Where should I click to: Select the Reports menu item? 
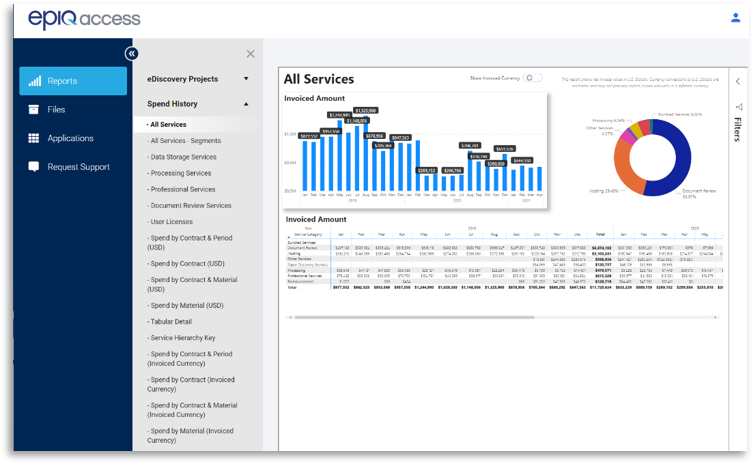coord(73,81)
